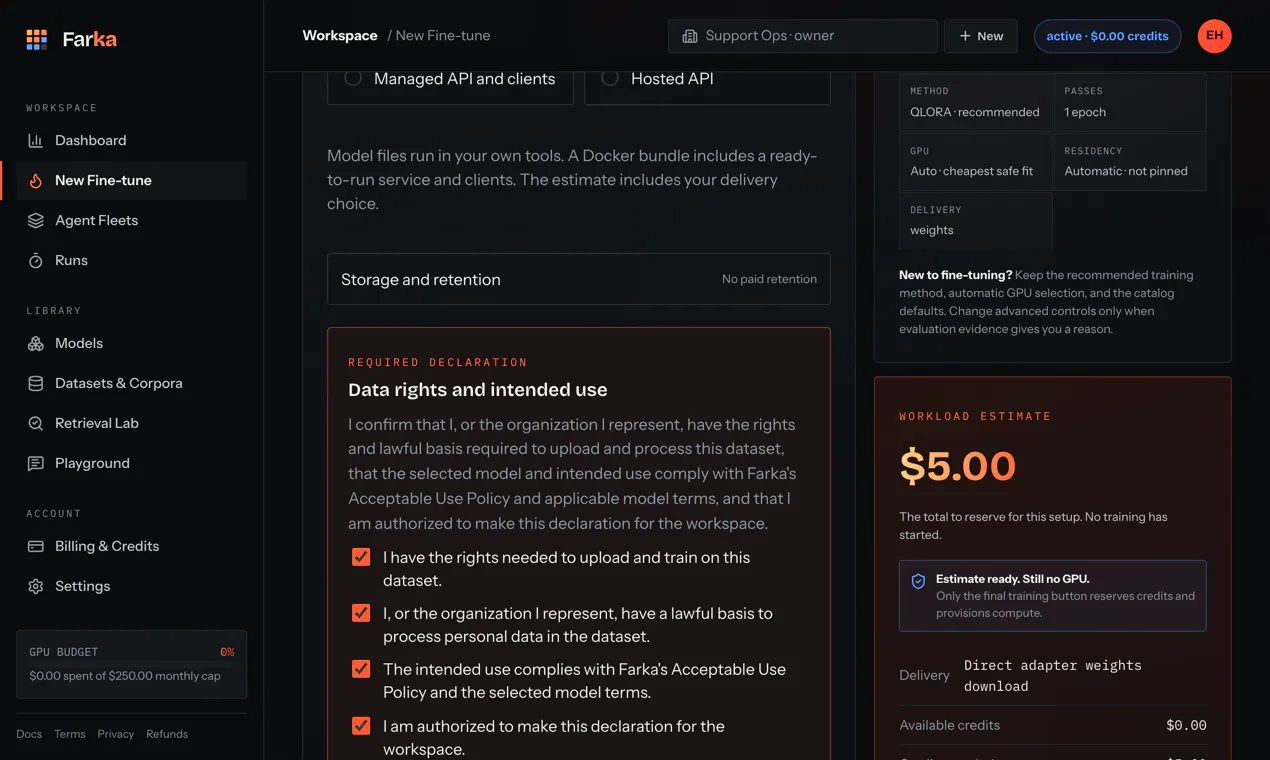Uncheck the lawful basis for personal data checkbox
The height and width of the screenshot is (760, 1270).
[x=361, y=614]
